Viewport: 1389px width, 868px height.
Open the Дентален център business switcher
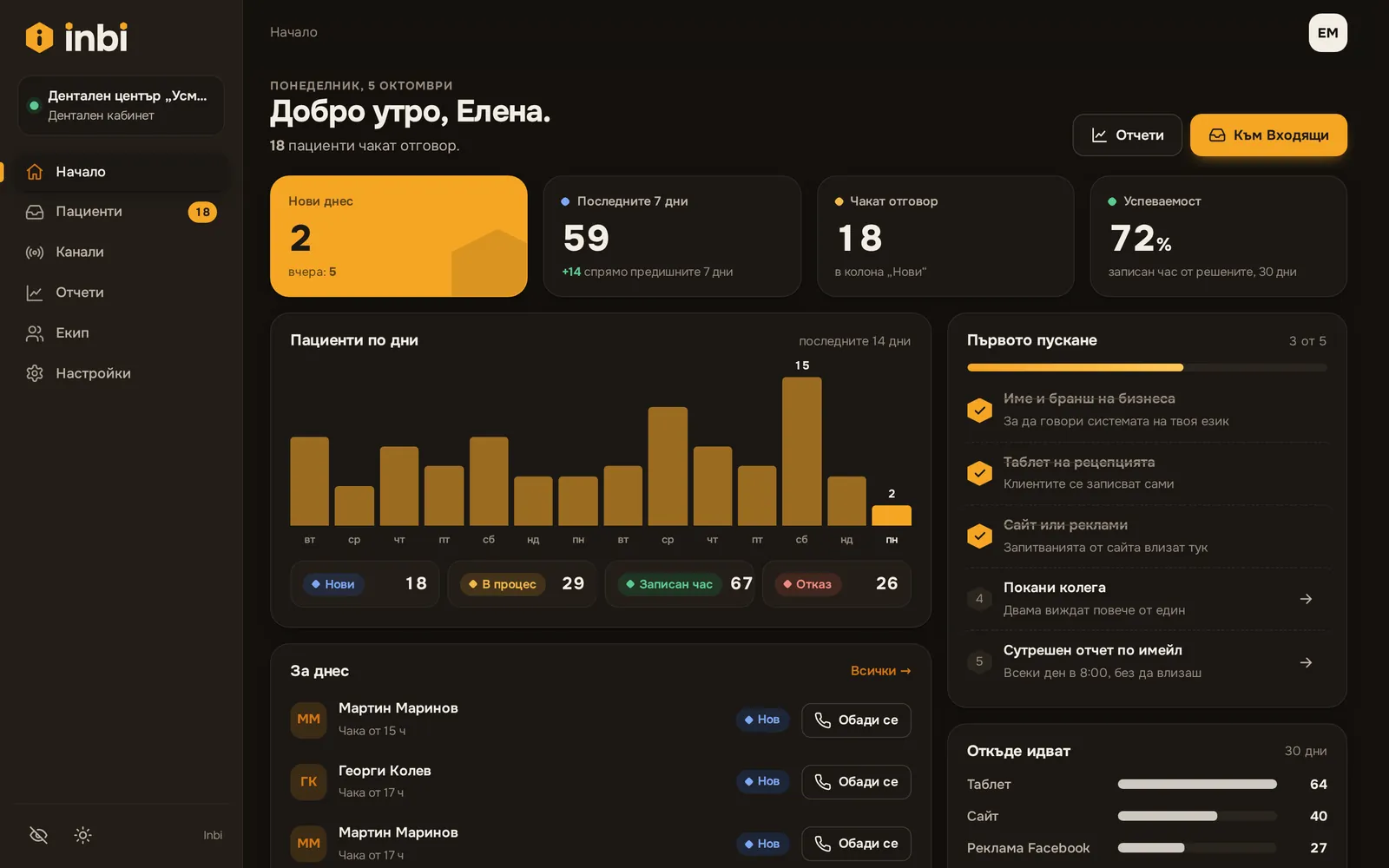pyautogui.click(x=121, y=105)
